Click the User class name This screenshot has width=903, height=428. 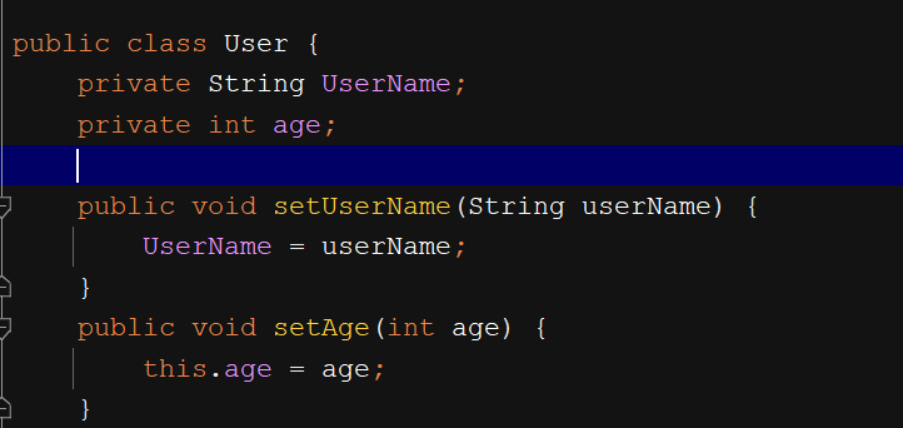coord(256,44)
